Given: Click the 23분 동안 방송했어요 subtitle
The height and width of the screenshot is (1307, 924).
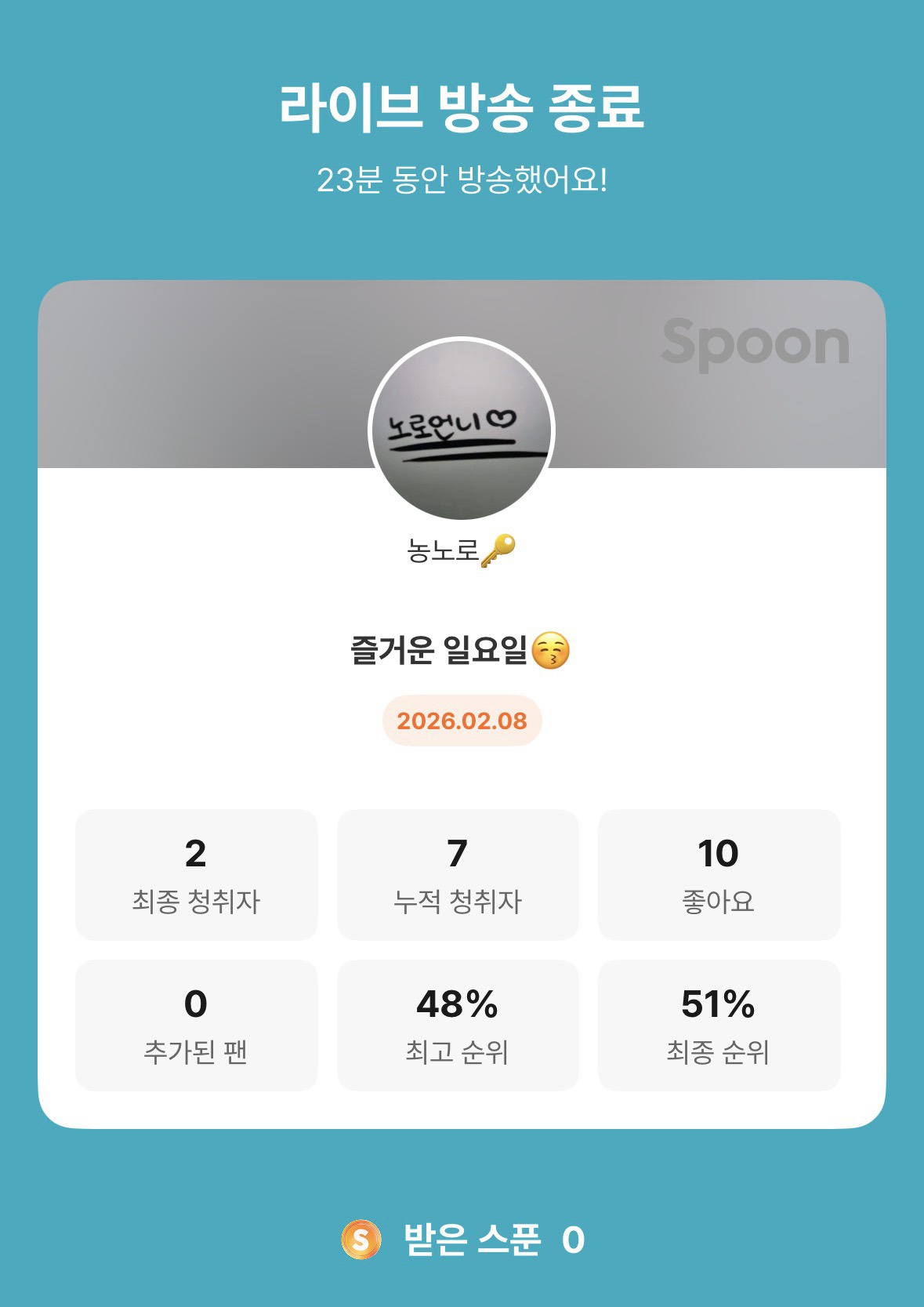Looking at the screenshot, I should (x=462, y=180).
